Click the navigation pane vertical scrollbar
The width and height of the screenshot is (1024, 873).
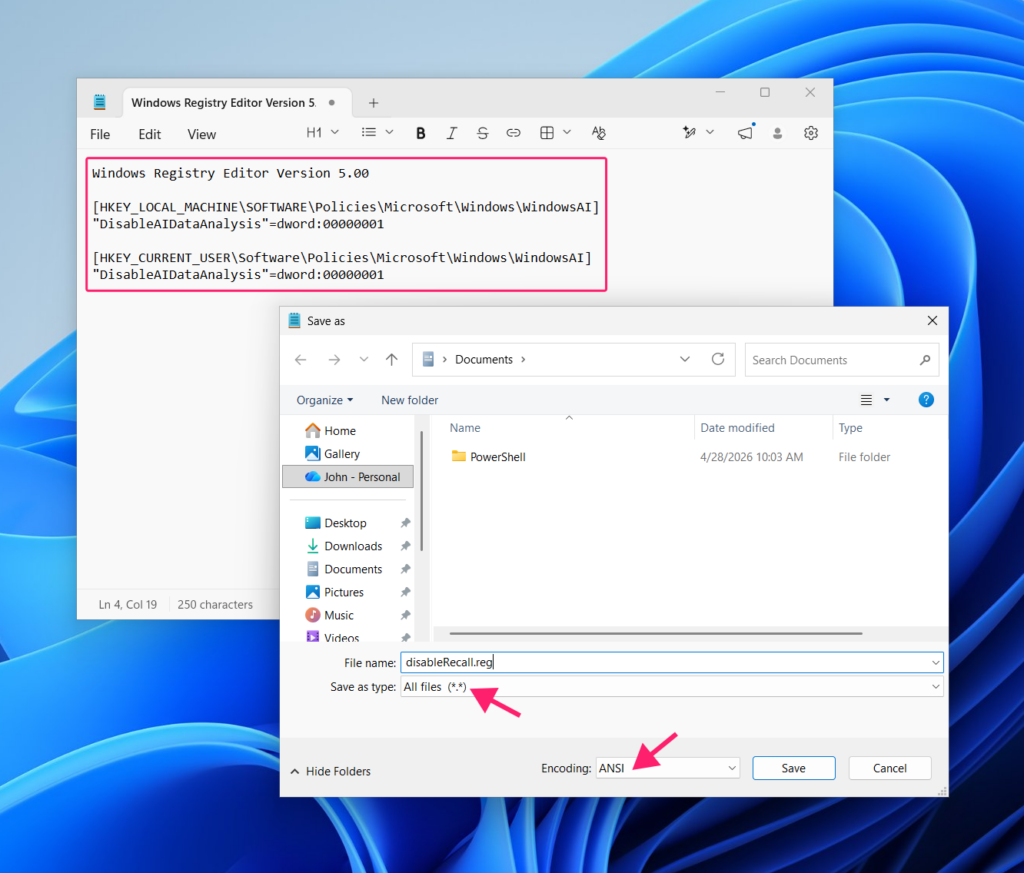coord(422,491)
